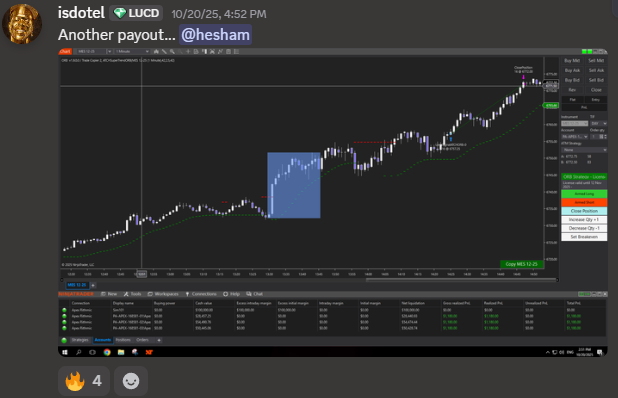Click the Buy Bid button

(x=572, y=80)
